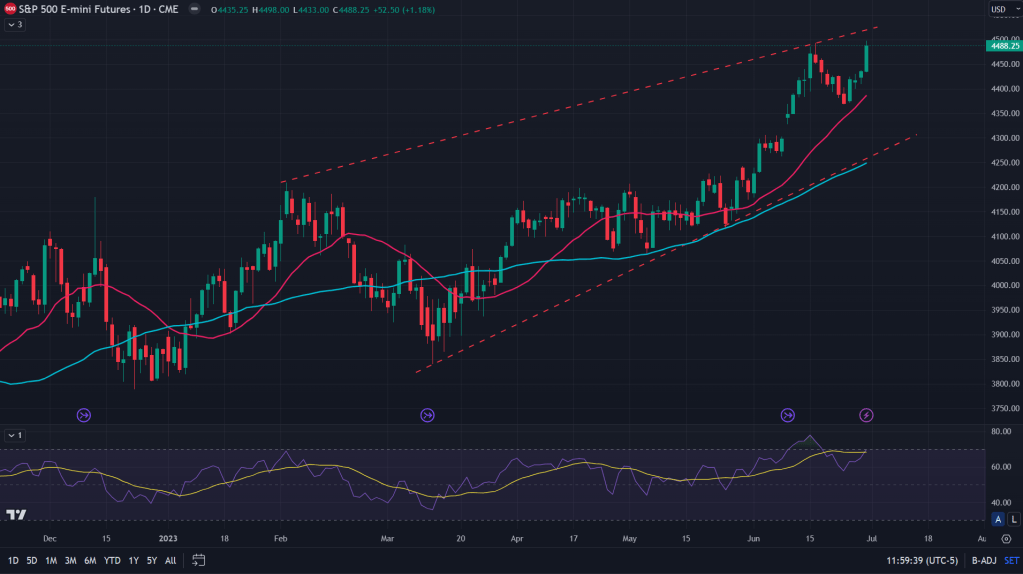Click the TradingView logo on the chart
Screen dimensions: 1023x574
16,515
